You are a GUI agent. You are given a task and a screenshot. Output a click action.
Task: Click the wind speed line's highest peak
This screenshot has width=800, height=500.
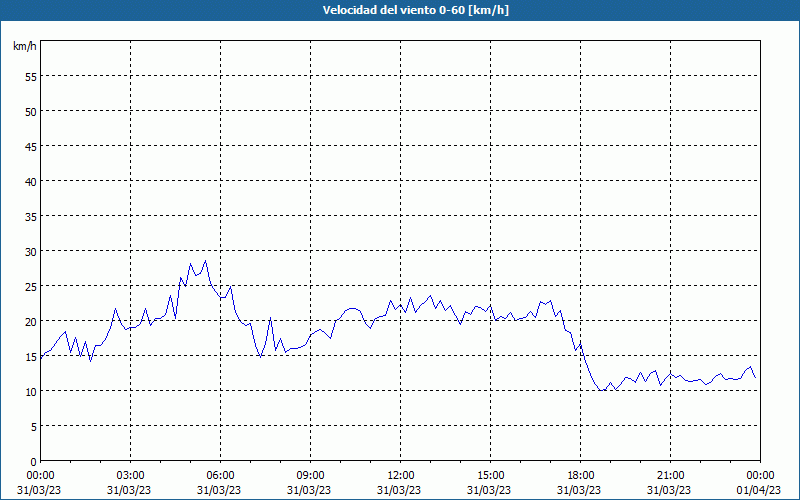[x=205, y=261]
